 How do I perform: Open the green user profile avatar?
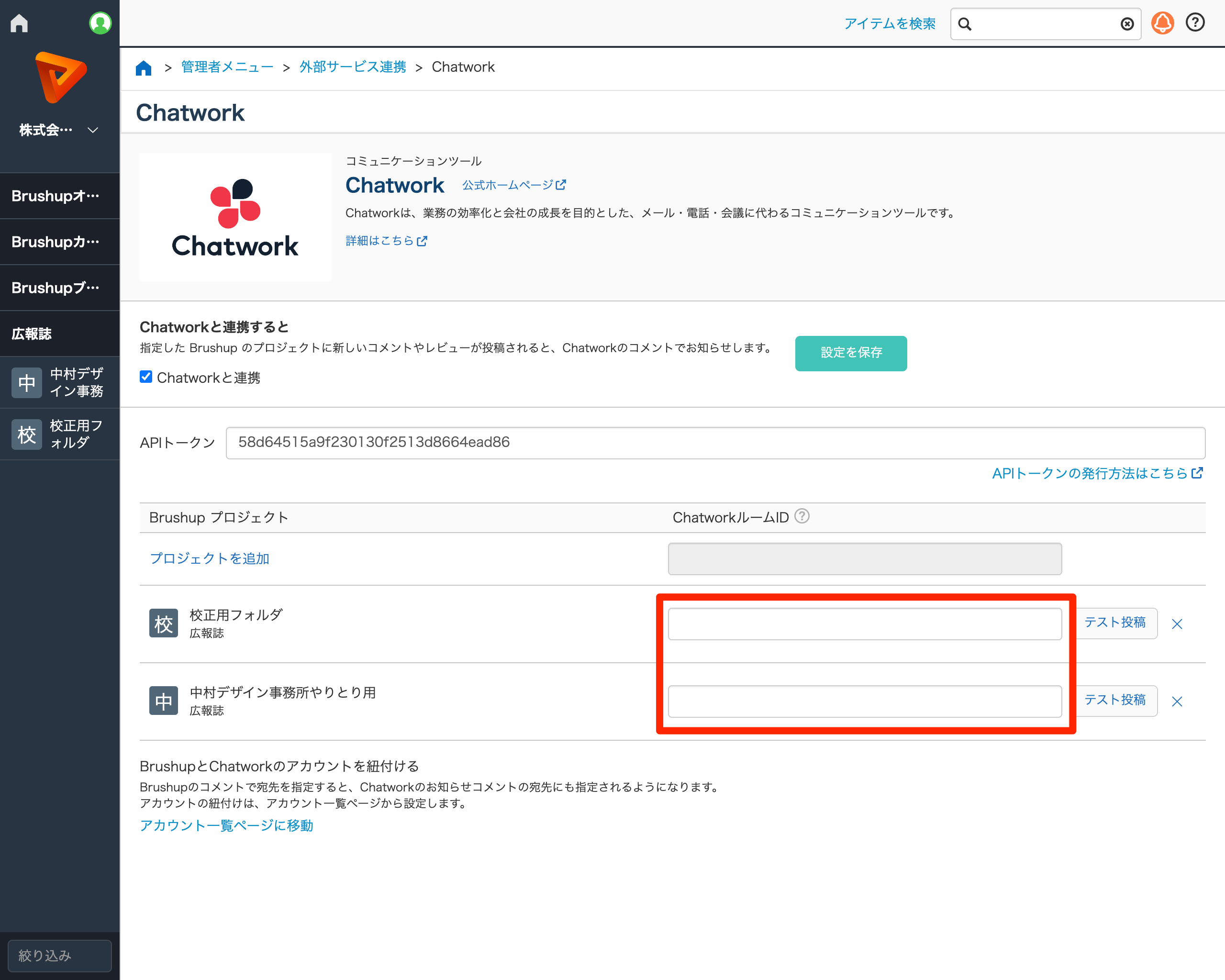(x=100, y=23)
